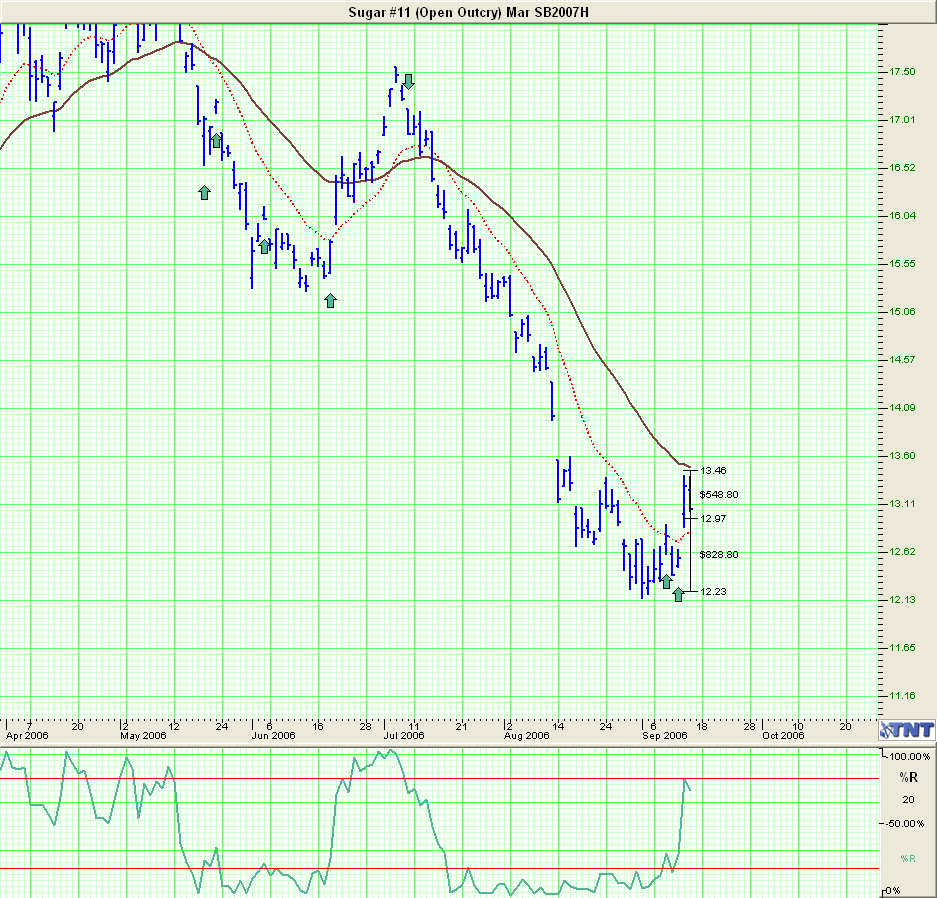
Task: Click the 100.00% indicator scale label
Action: point(910,756)
